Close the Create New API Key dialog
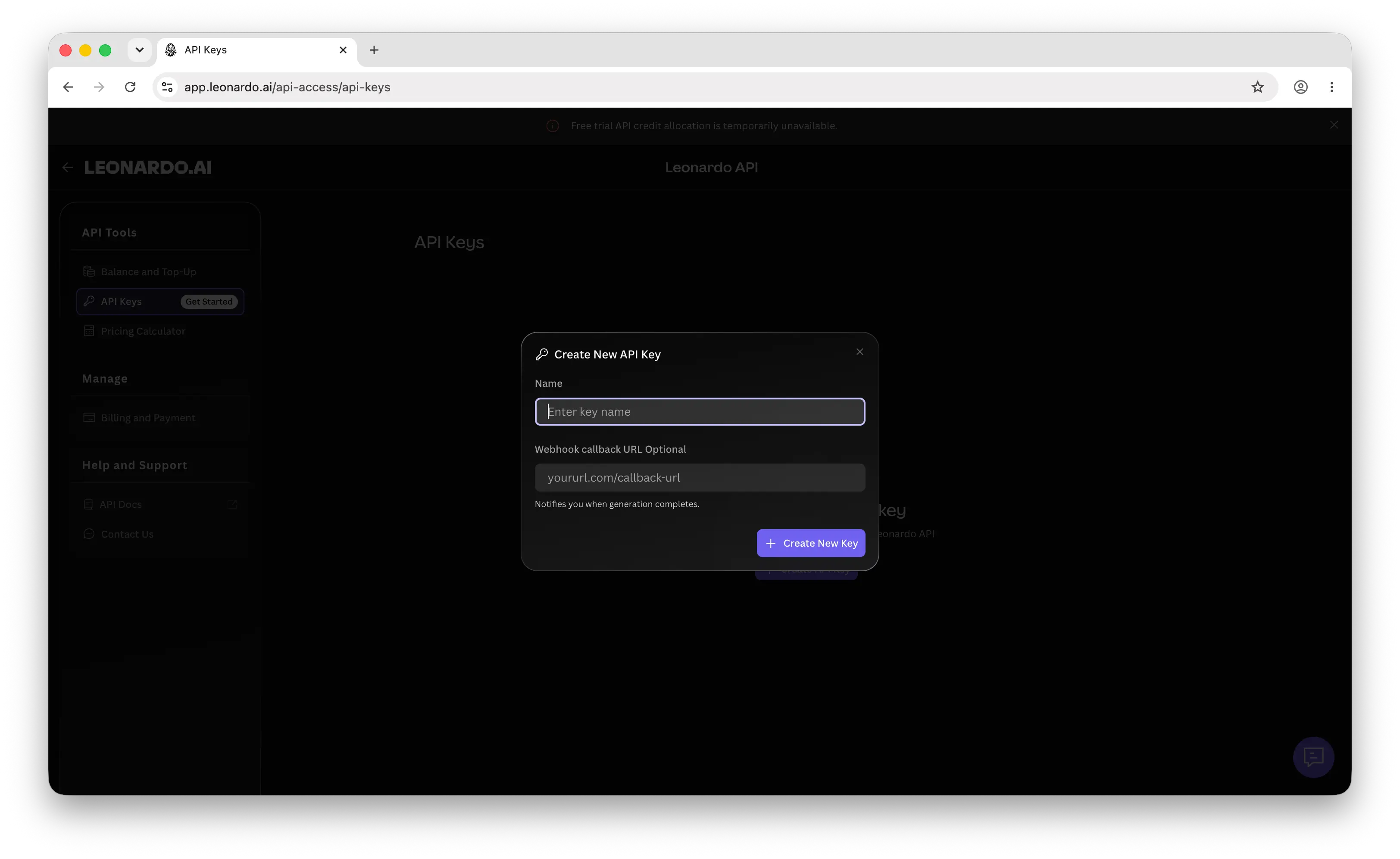 pyautogui.click(x=859, y=352)
